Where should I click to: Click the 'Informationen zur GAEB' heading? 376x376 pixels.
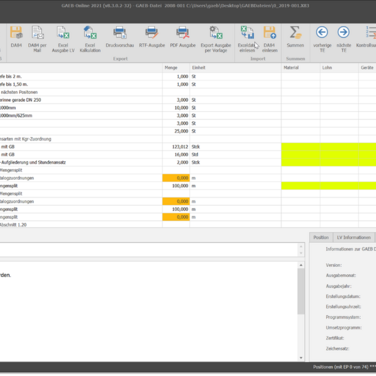click(x=351, y=249)
